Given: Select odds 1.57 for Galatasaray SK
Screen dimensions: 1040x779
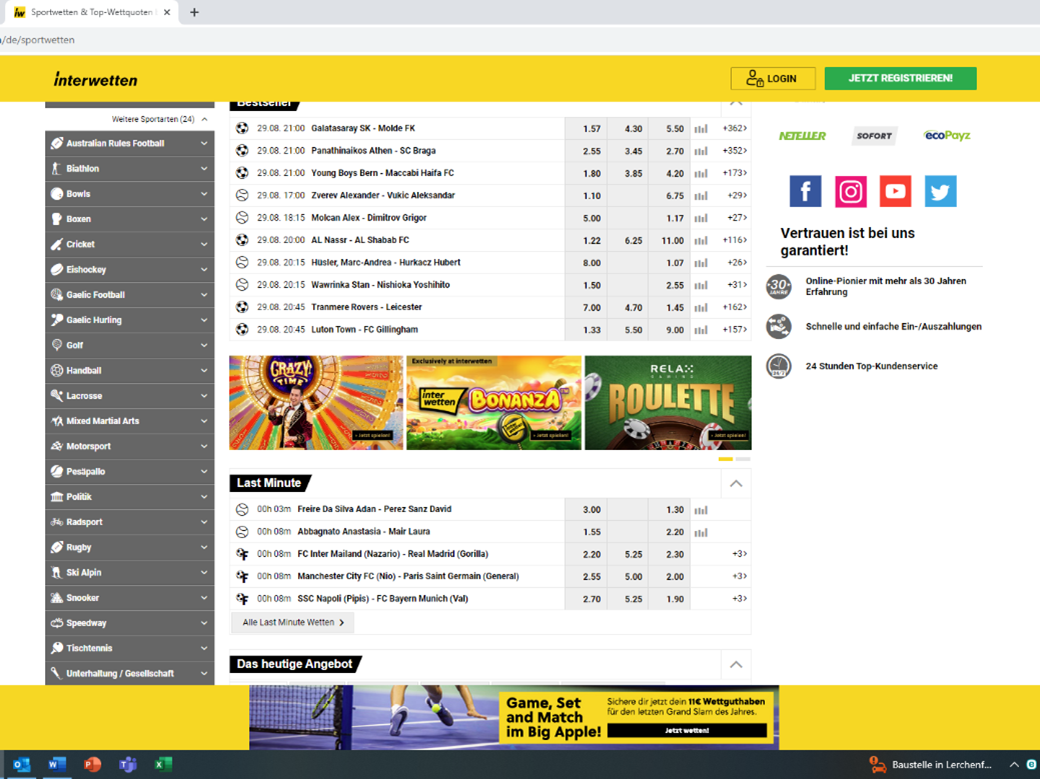Looking at the screenshot, I should tap(591, 129).
